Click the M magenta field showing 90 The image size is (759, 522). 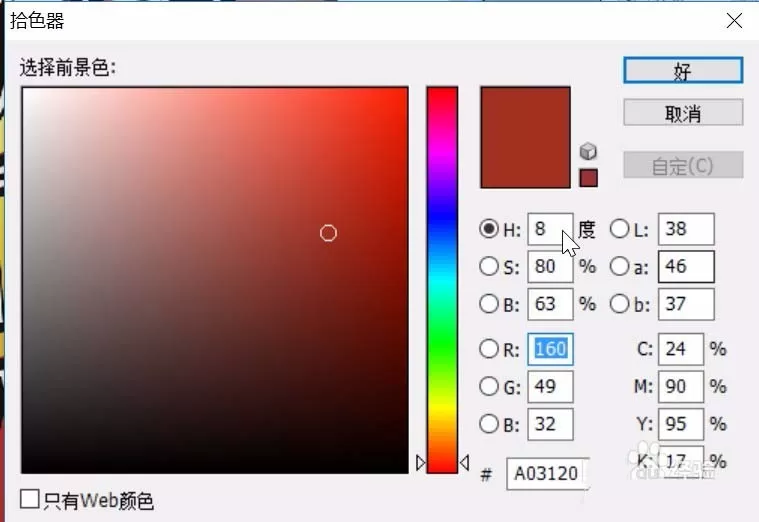point(681,386)
